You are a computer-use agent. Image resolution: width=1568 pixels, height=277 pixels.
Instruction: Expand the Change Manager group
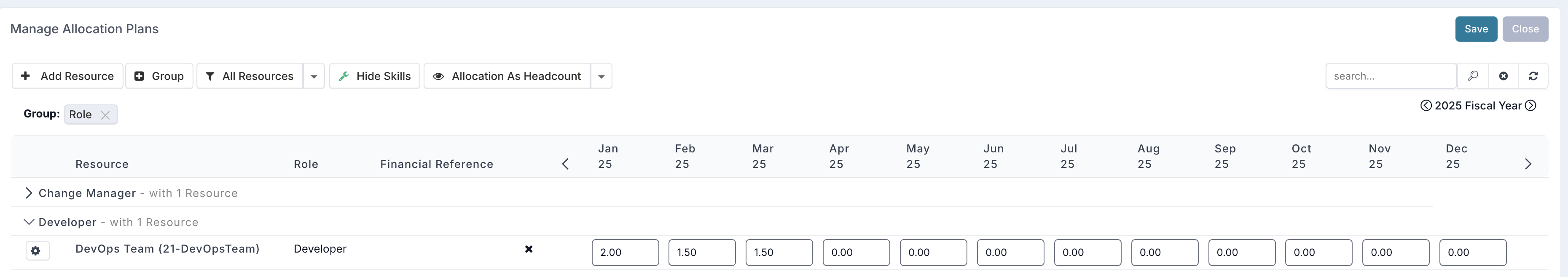coord(29,193)
